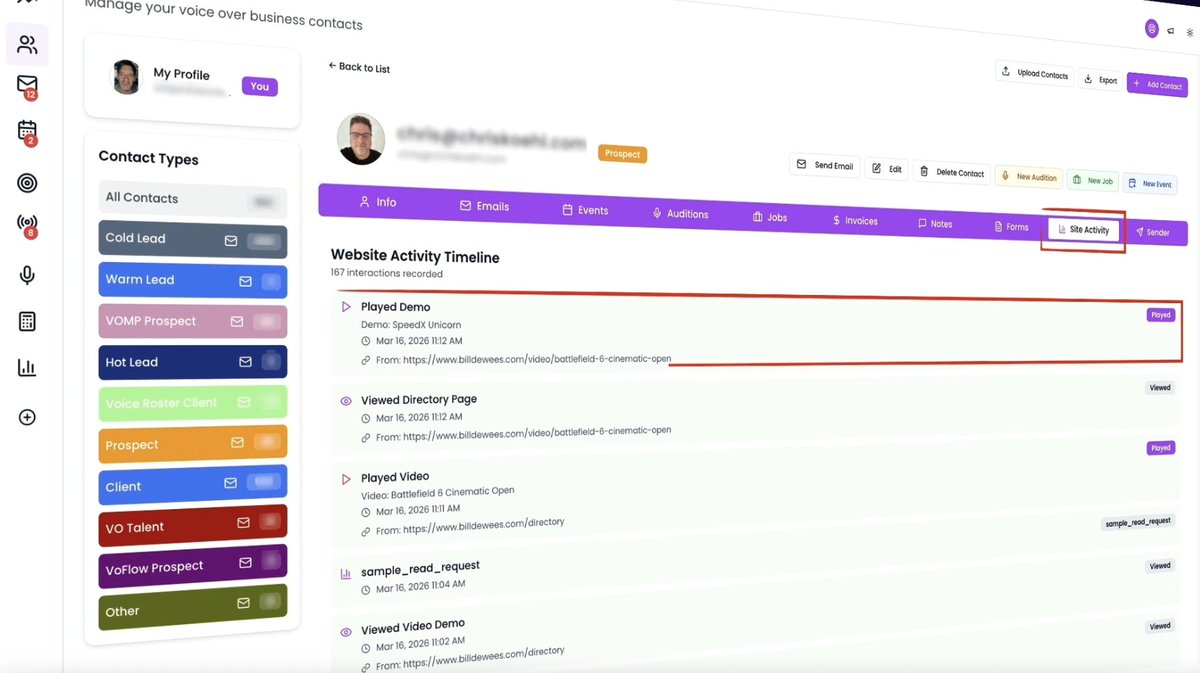Open the calculator icon in the sidebar
The image size is (1200, 673).
27,321
